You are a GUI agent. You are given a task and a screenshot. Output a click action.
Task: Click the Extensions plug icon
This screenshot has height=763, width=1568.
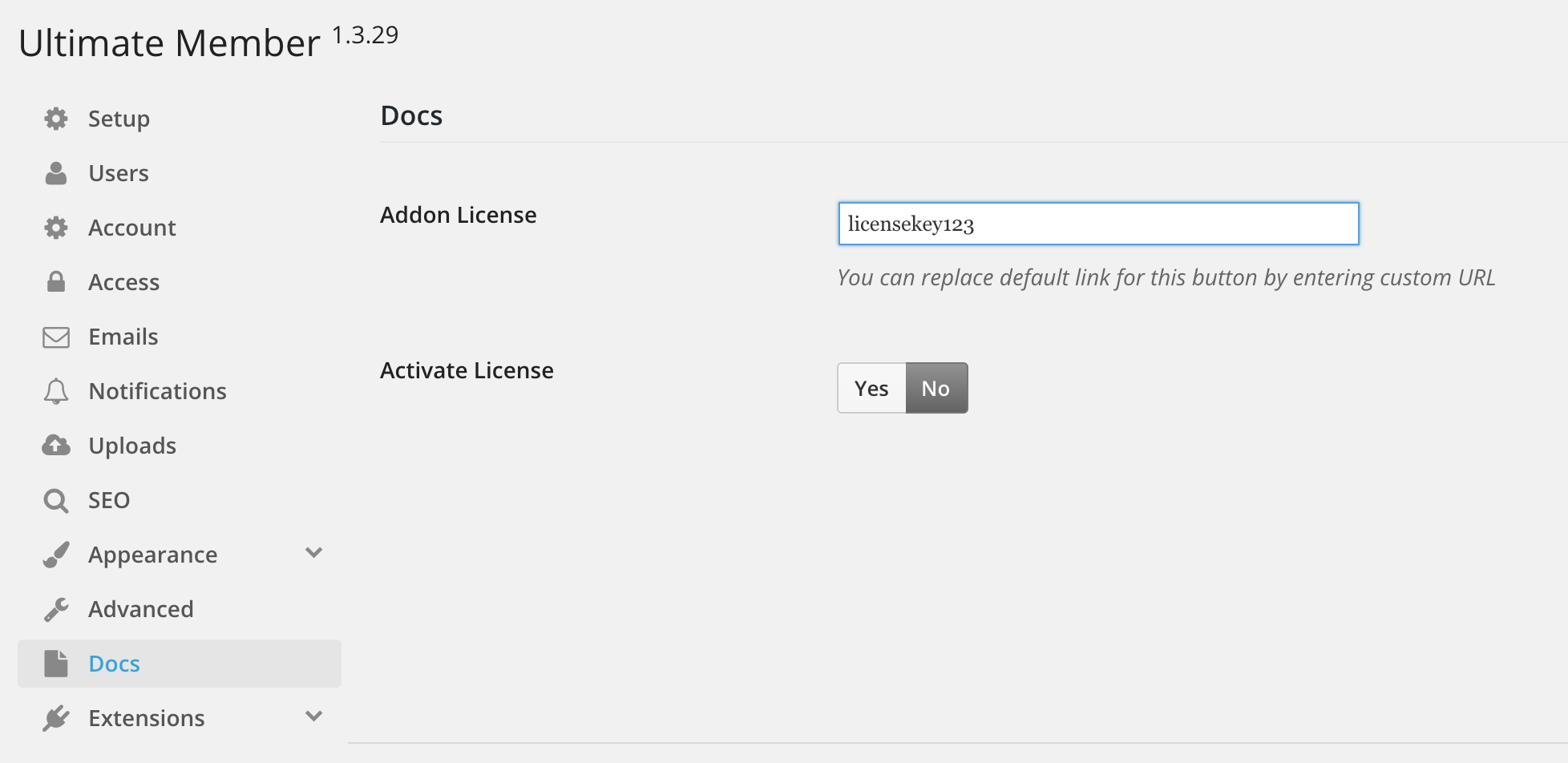pyautogui.click(x=56, y=718)
